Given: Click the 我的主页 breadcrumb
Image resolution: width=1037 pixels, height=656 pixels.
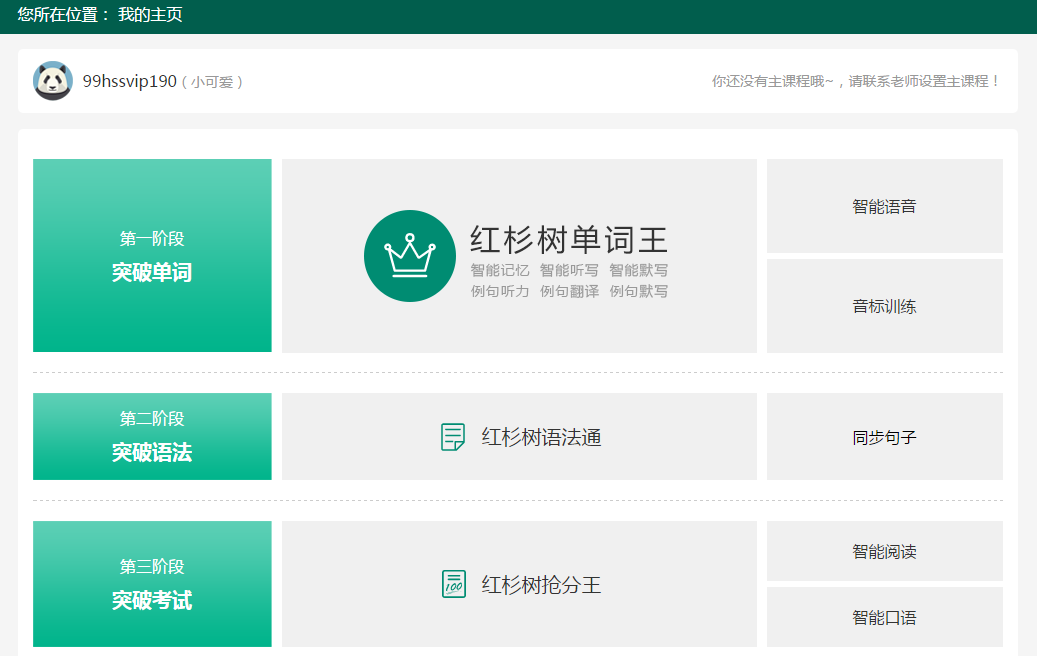Looking at the screenshot, I should (150, 15).
